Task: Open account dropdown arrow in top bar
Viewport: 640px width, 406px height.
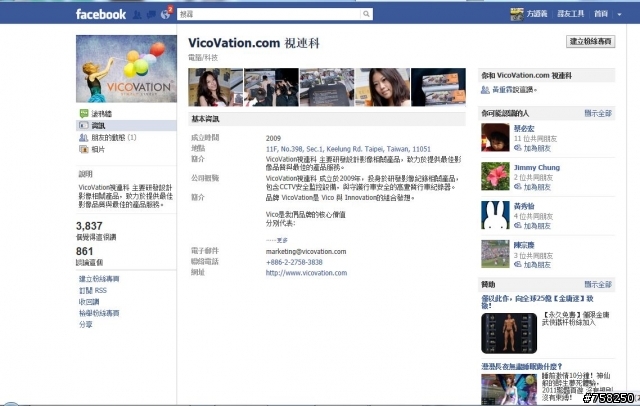Action: [x=619, y=14]
